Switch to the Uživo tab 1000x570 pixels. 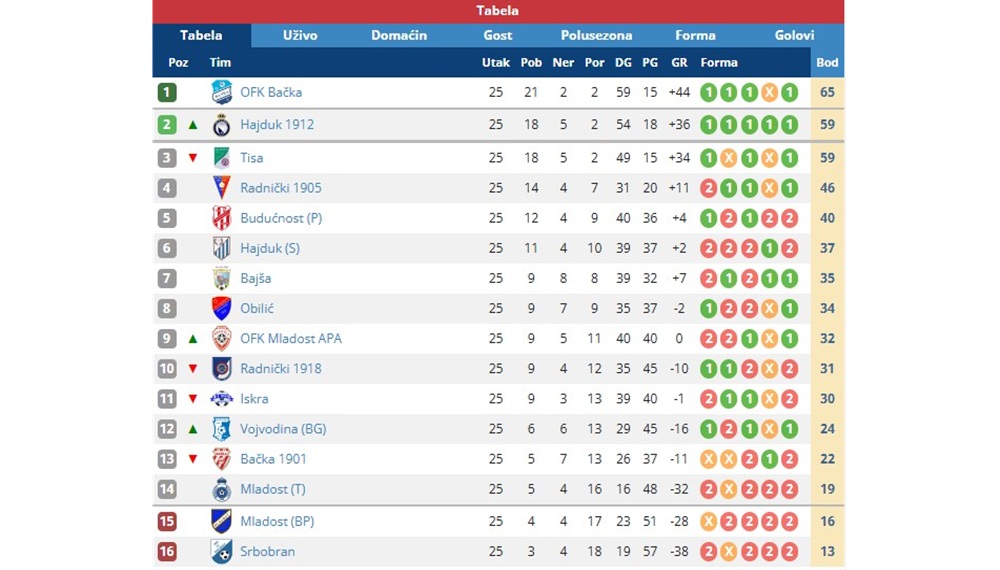pos(300,36)
